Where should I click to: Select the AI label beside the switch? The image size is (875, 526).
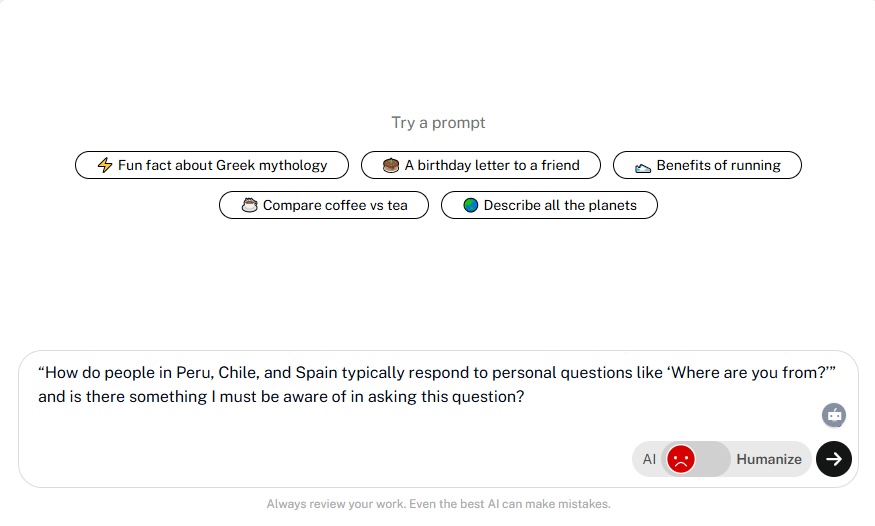[649, 459]
